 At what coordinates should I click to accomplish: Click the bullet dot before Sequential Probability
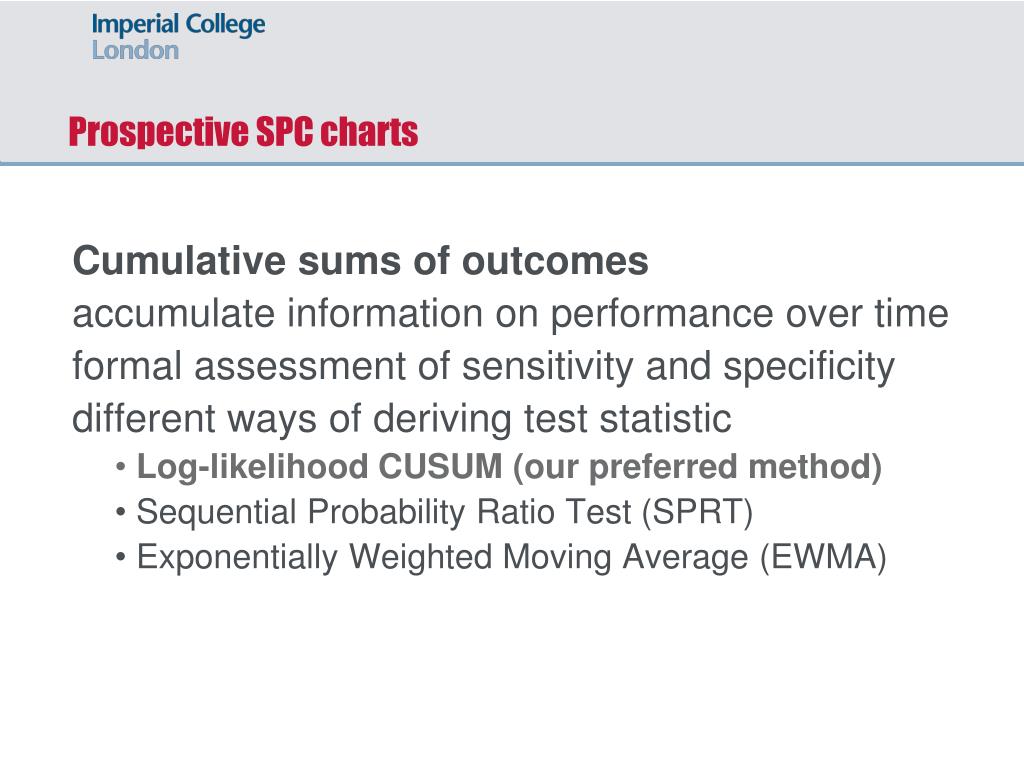[x=120, y=513]
